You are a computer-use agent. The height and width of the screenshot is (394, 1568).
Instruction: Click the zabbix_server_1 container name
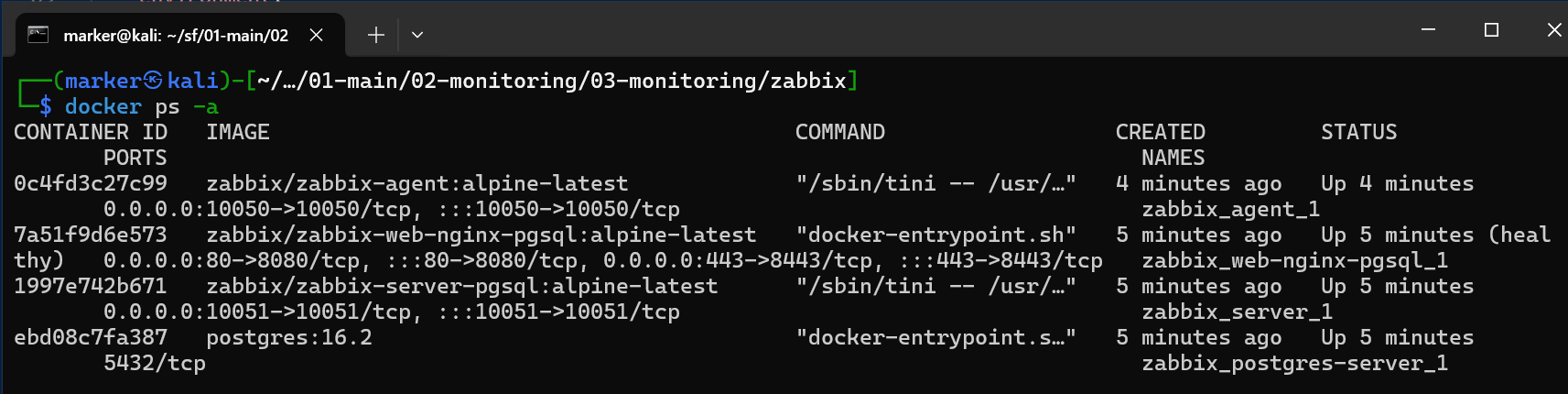[x=1237, y=312]
